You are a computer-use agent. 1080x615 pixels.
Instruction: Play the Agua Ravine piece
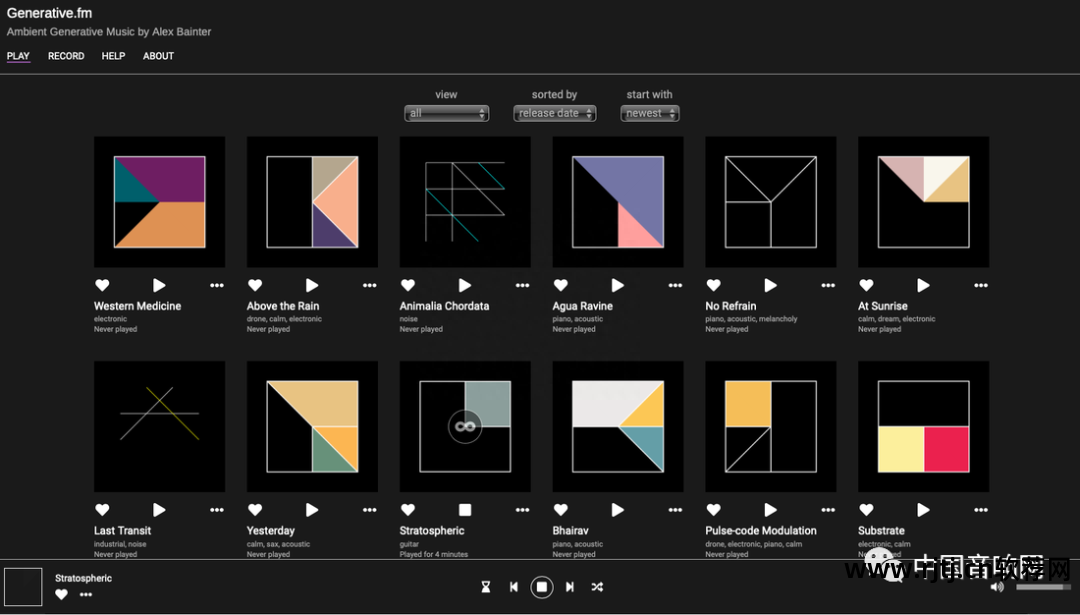coord(618,286)
